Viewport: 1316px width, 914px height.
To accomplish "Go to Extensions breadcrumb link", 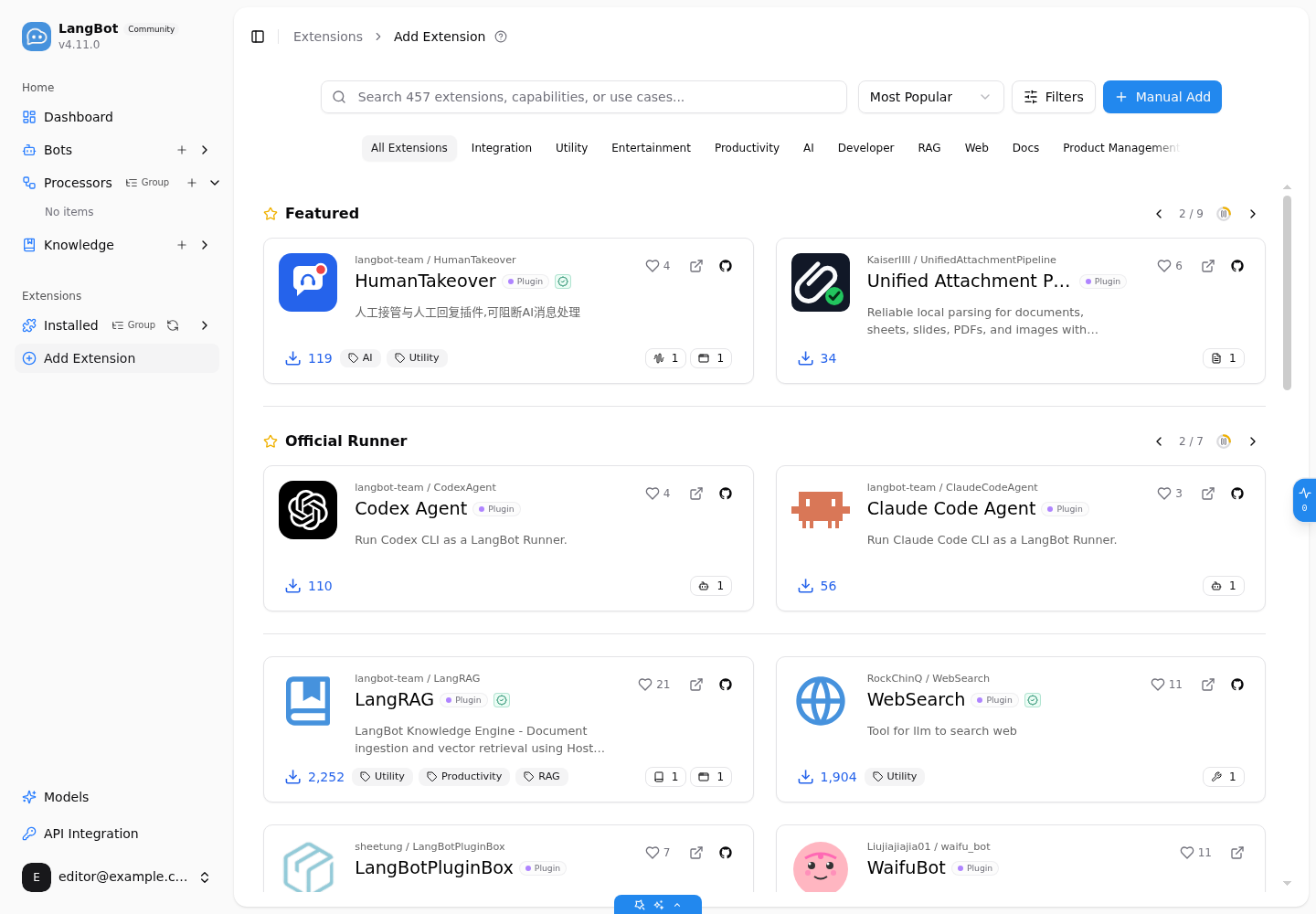I will (327, 37).
